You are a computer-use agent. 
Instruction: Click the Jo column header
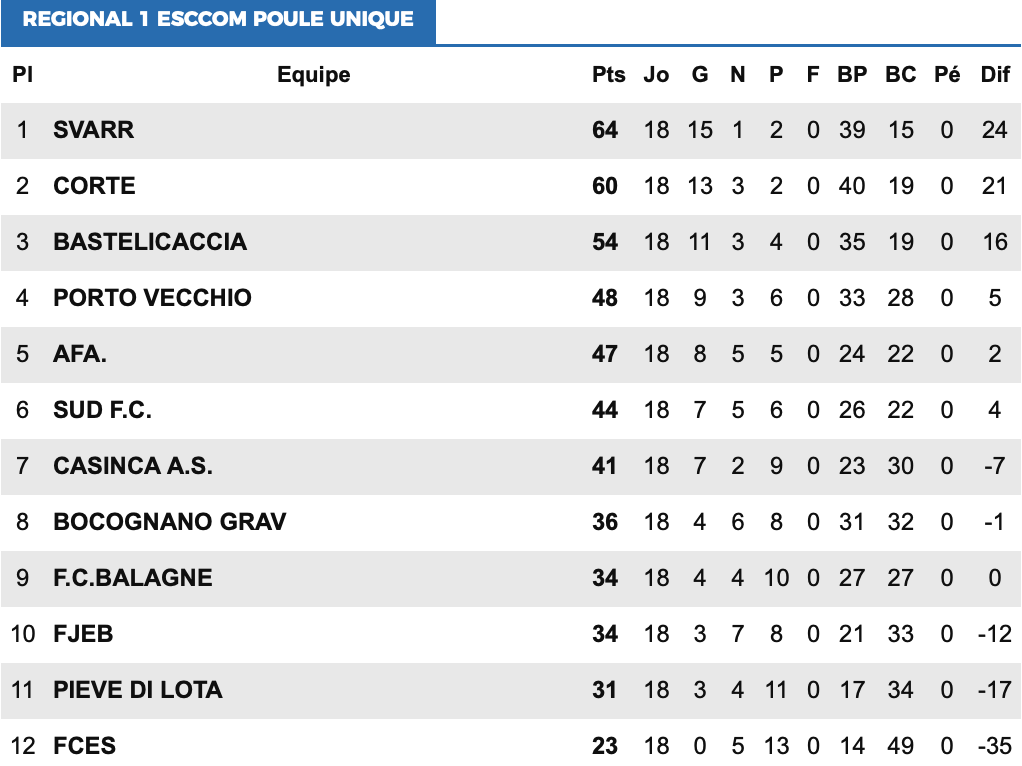point(656,75)
